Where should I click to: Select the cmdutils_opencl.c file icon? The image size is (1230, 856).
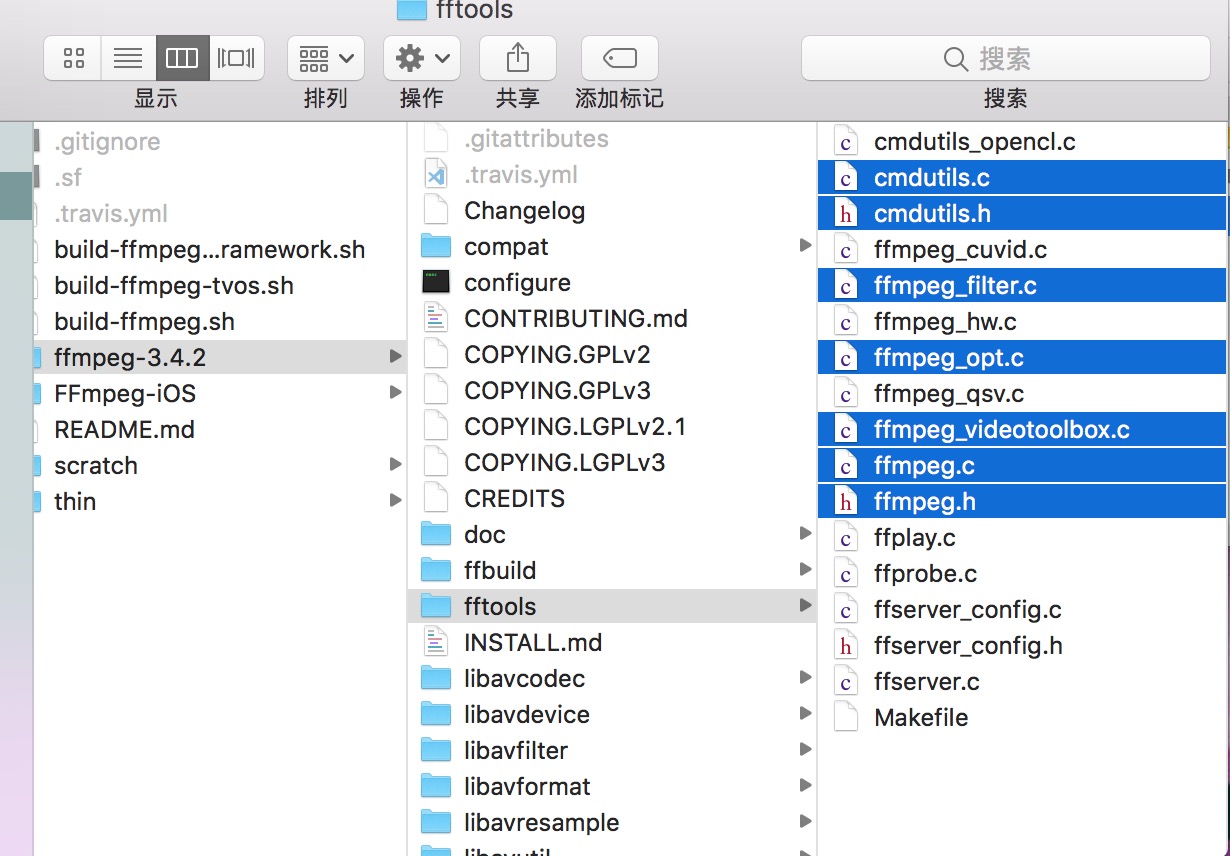click(x=846, y=142)
